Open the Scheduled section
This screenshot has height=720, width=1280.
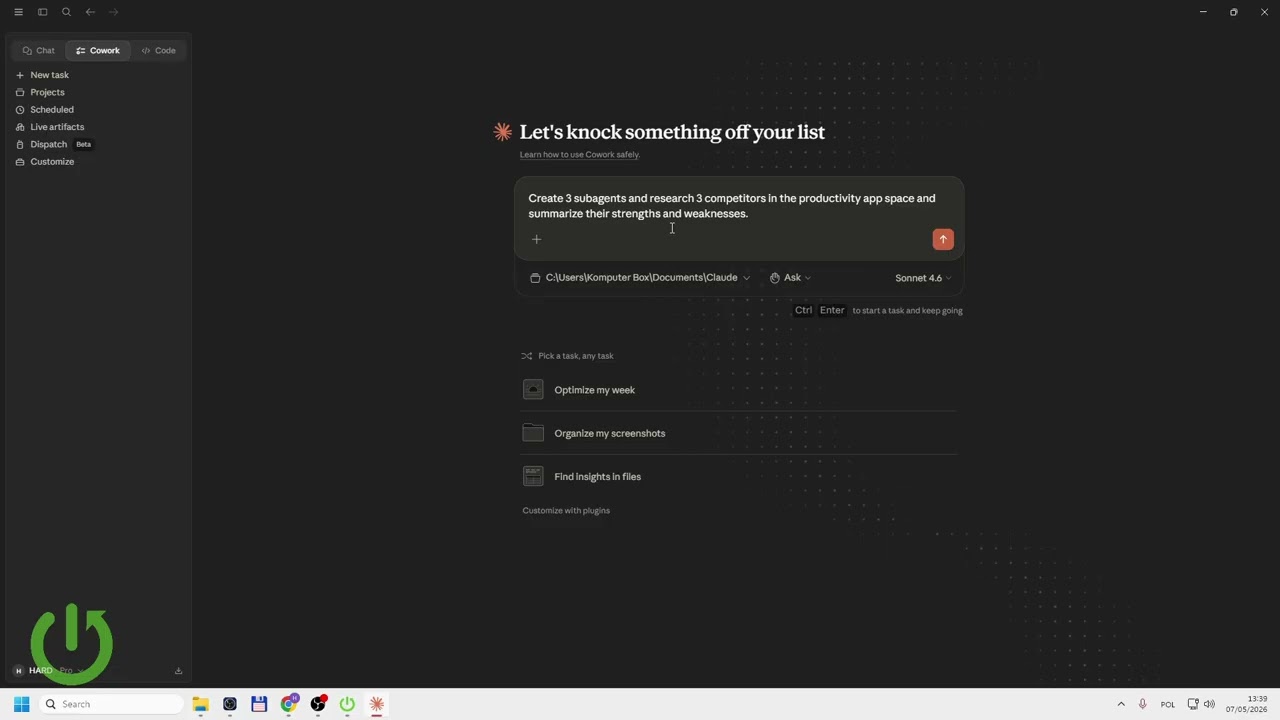point(99,110)
